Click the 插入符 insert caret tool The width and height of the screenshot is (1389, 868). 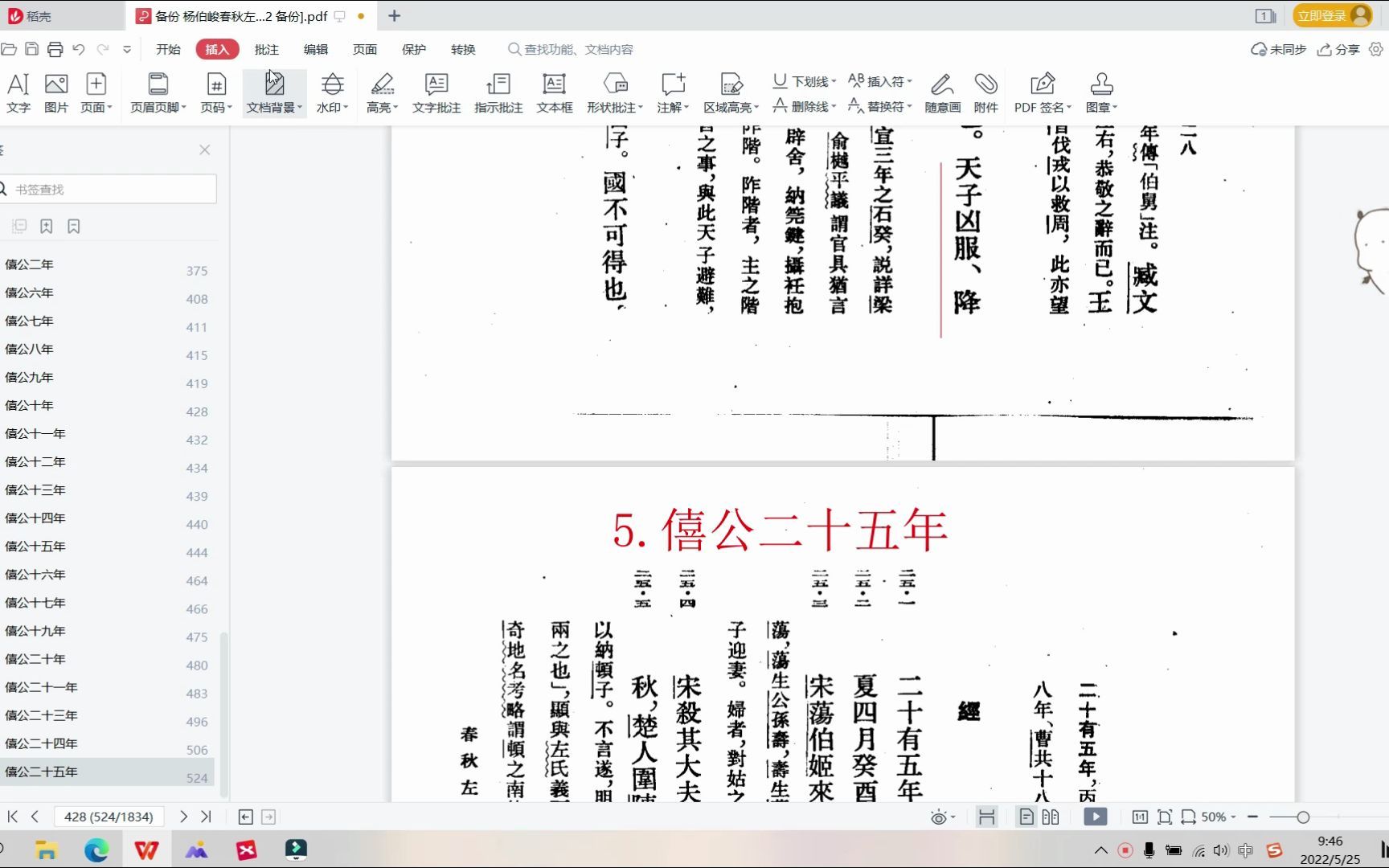coord(880,81)
